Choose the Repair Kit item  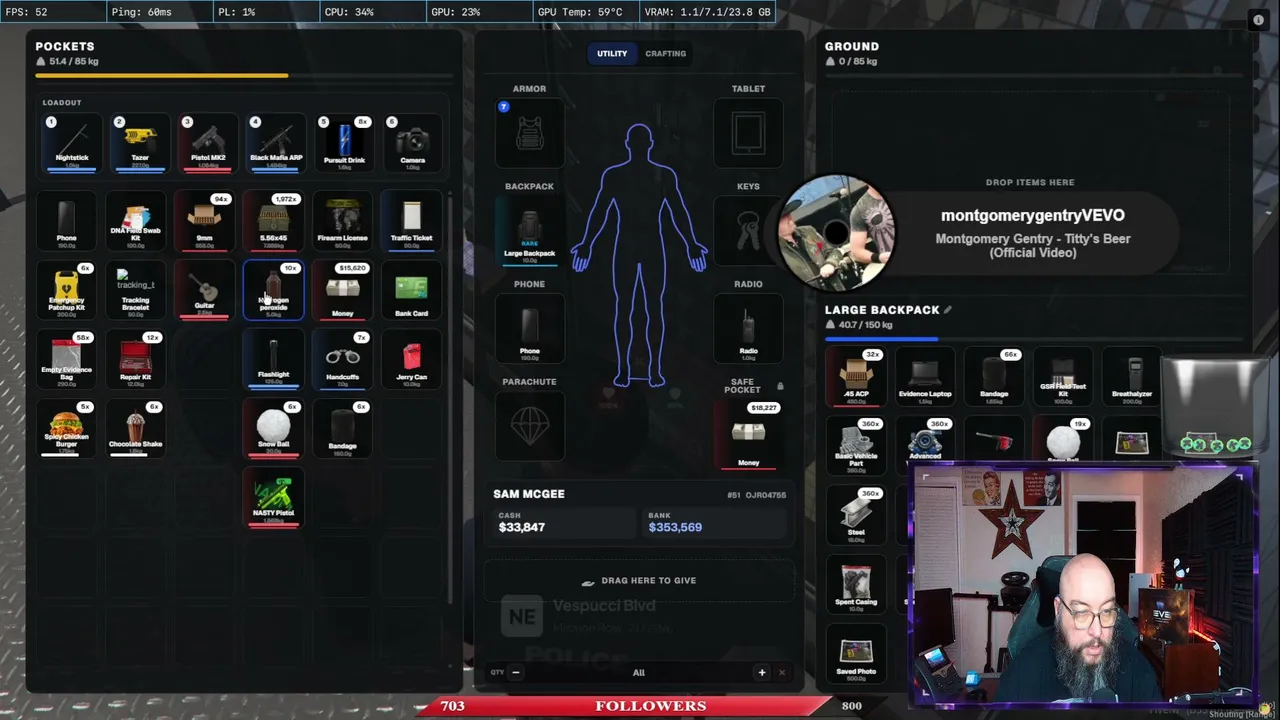[135, 360]
